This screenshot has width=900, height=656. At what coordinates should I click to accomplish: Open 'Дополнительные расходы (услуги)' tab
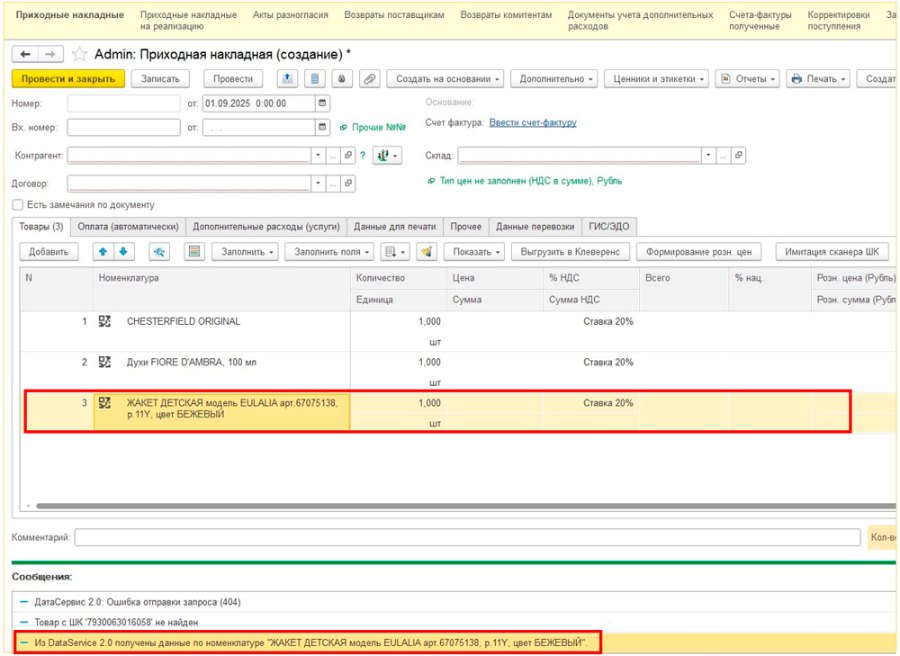click(x=266, y=227)
